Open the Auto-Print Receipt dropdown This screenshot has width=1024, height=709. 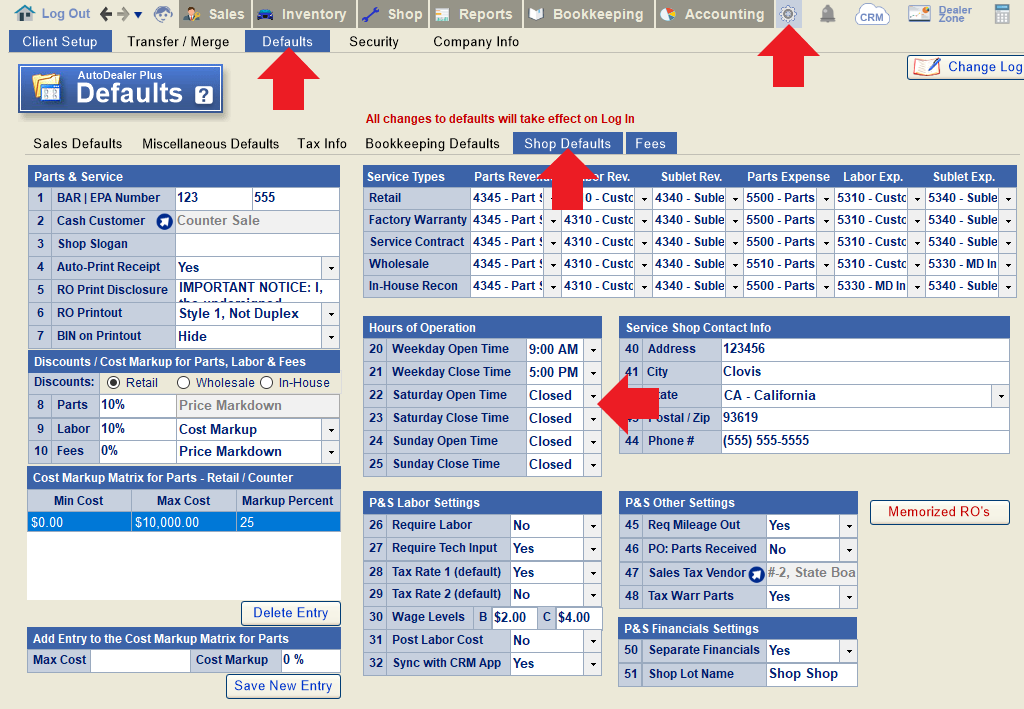(331, 268)
